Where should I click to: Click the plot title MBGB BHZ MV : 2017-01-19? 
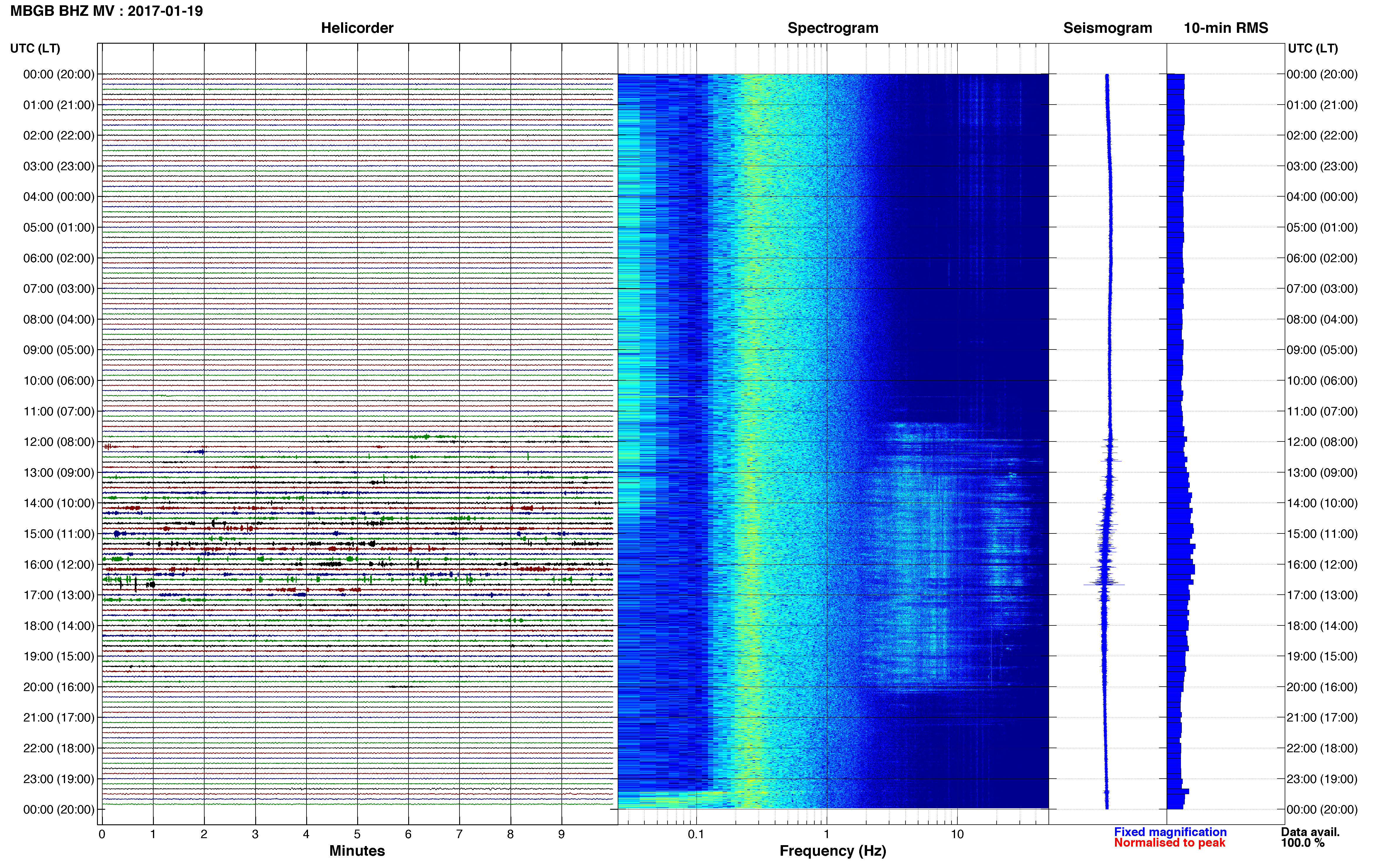click(x=107, y=11)
